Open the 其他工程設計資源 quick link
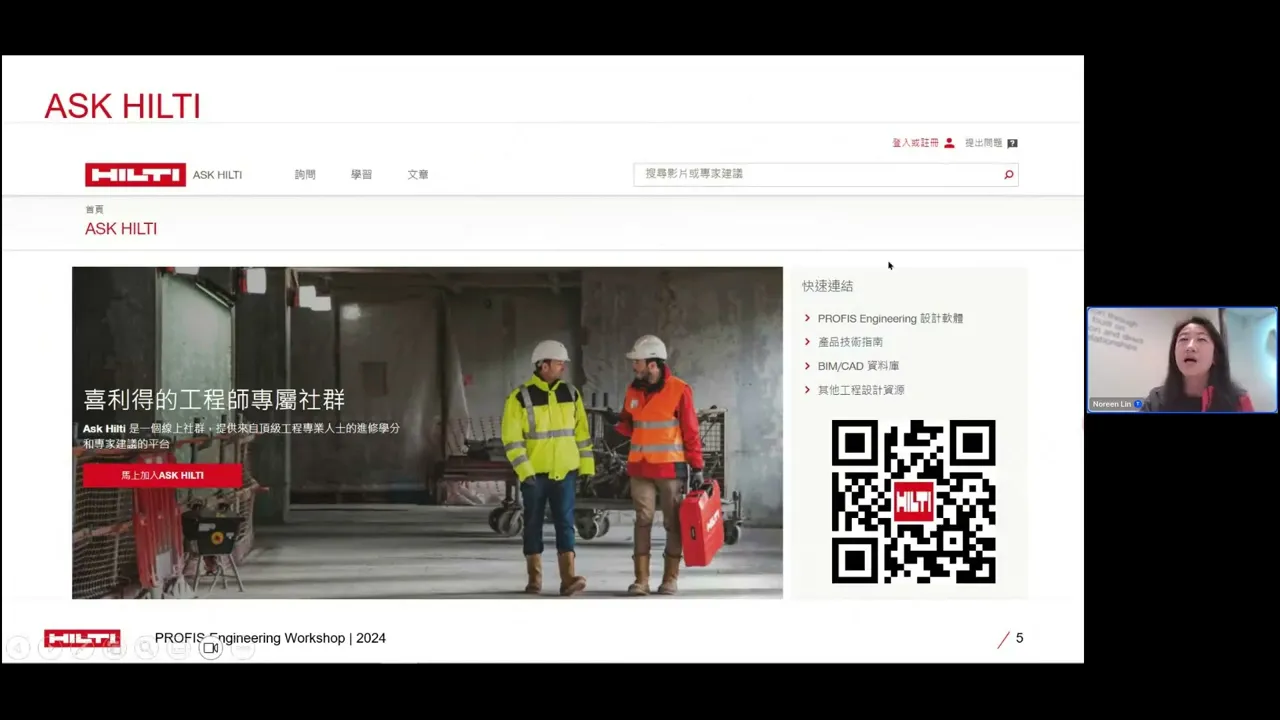Viewport: 1280px width, 720px height. (861, 390)
